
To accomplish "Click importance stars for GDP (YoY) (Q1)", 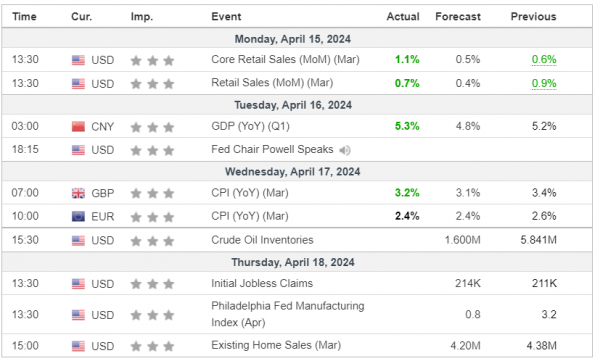I will pos(152,127).
